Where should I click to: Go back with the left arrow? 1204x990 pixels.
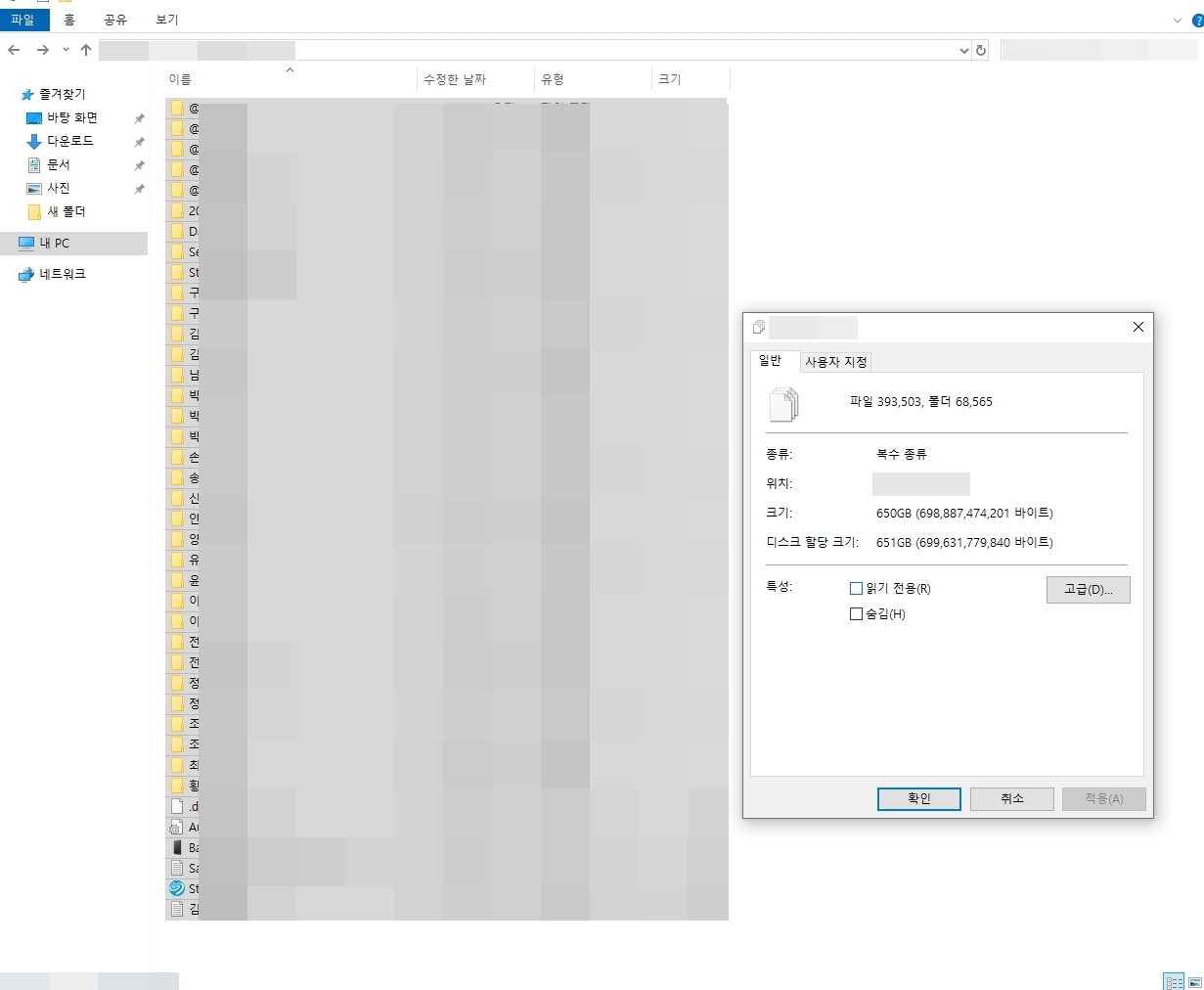[x=14, y=50]
